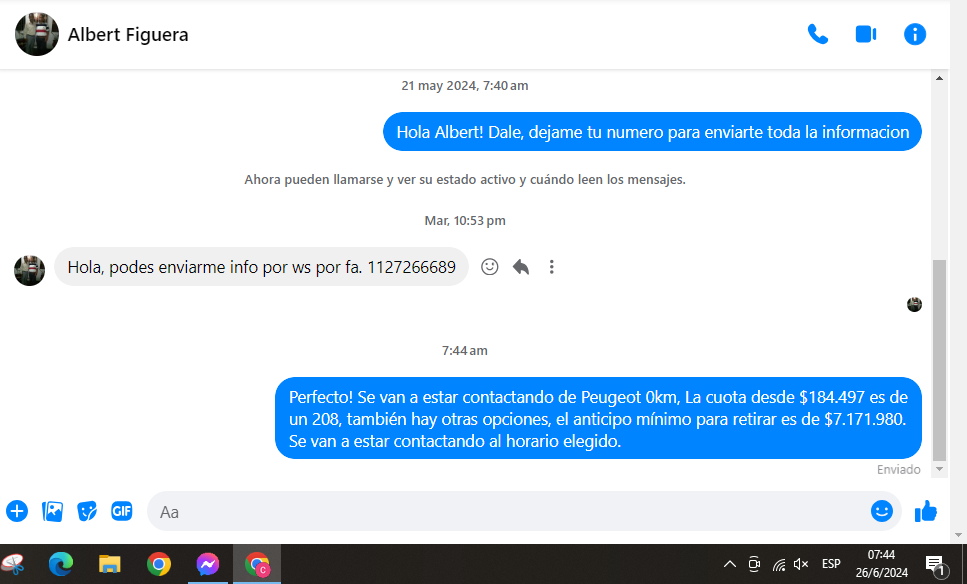Start a voice call with Albert Figuera
Viewport: 967px width, 584px height.
tap(817, 34)
